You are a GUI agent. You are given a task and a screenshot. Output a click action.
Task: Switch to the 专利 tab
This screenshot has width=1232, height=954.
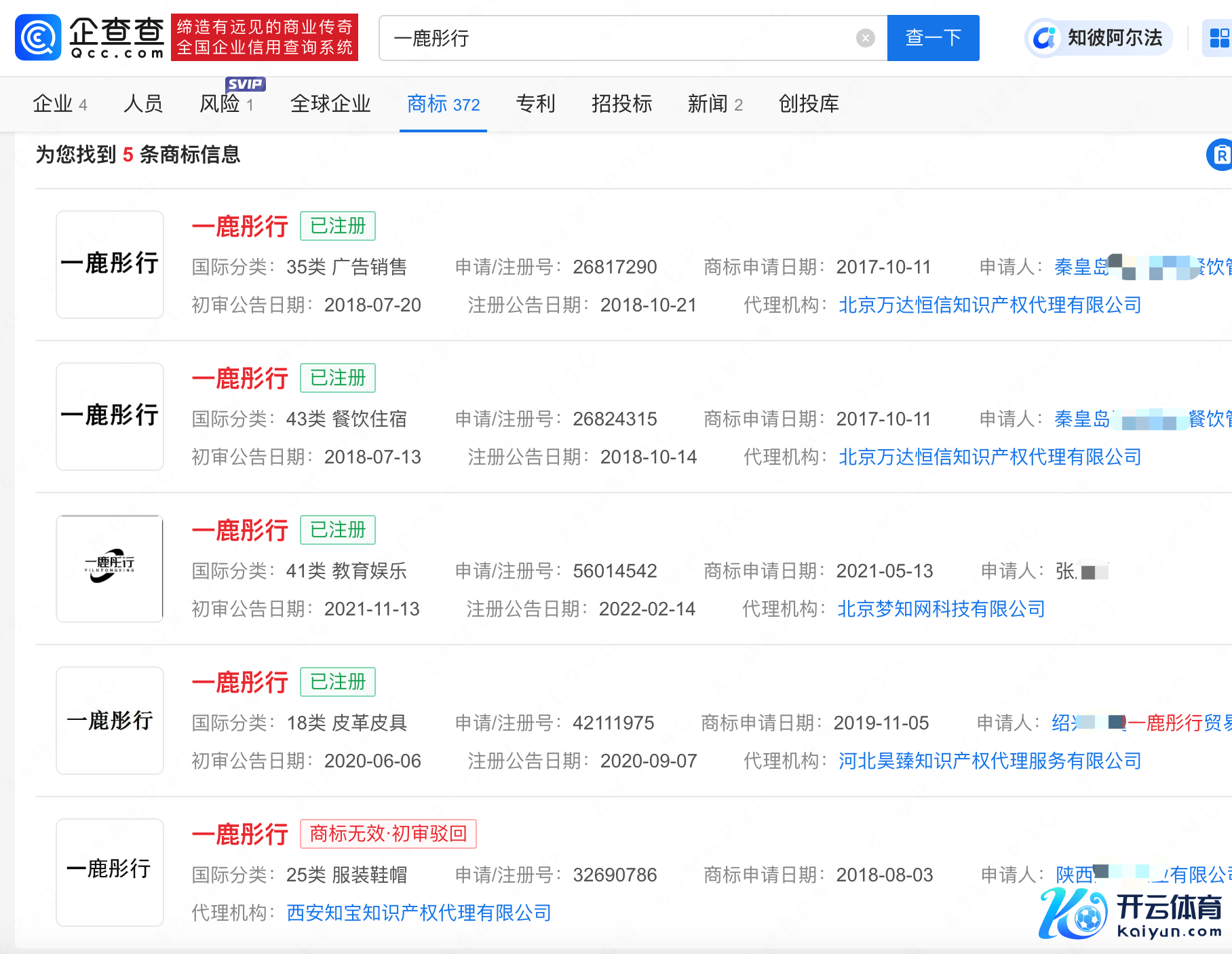tap(535, 104)
